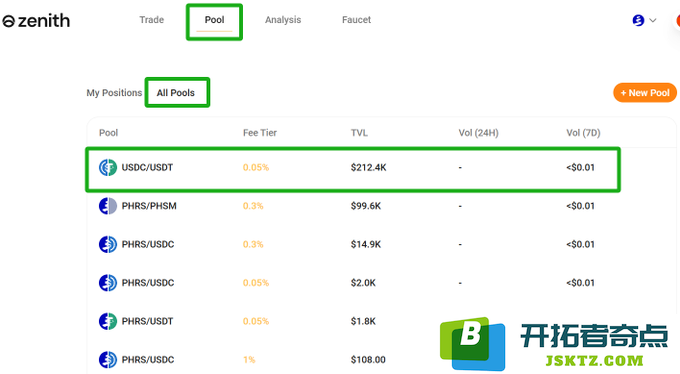Click the + New Pool button
This screenshot has width=680, height=374.
[x=645, y=93]
